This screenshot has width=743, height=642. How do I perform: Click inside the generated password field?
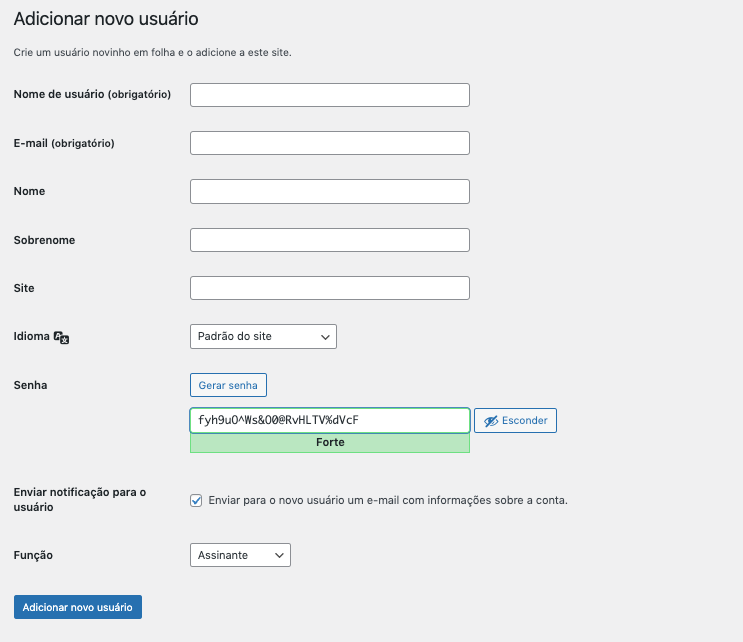329,420
